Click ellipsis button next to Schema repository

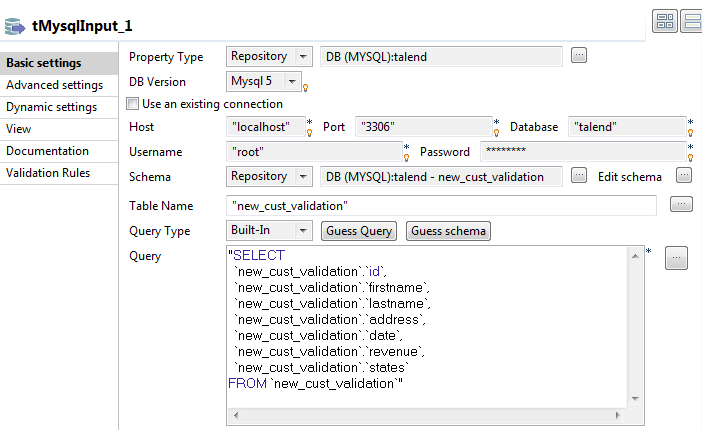pos(578,176)
